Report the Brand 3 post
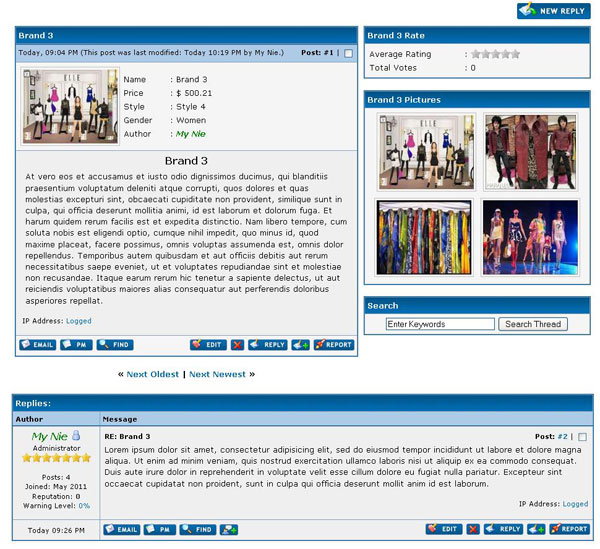Viewport: 600px width, 549px height. 334,345
